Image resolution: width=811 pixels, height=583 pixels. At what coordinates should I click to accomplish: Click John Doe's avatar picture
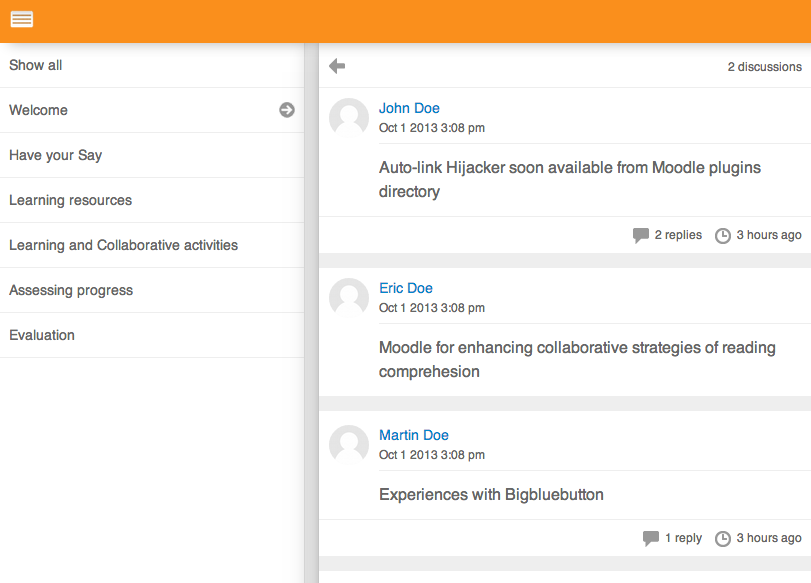[349, 118]
